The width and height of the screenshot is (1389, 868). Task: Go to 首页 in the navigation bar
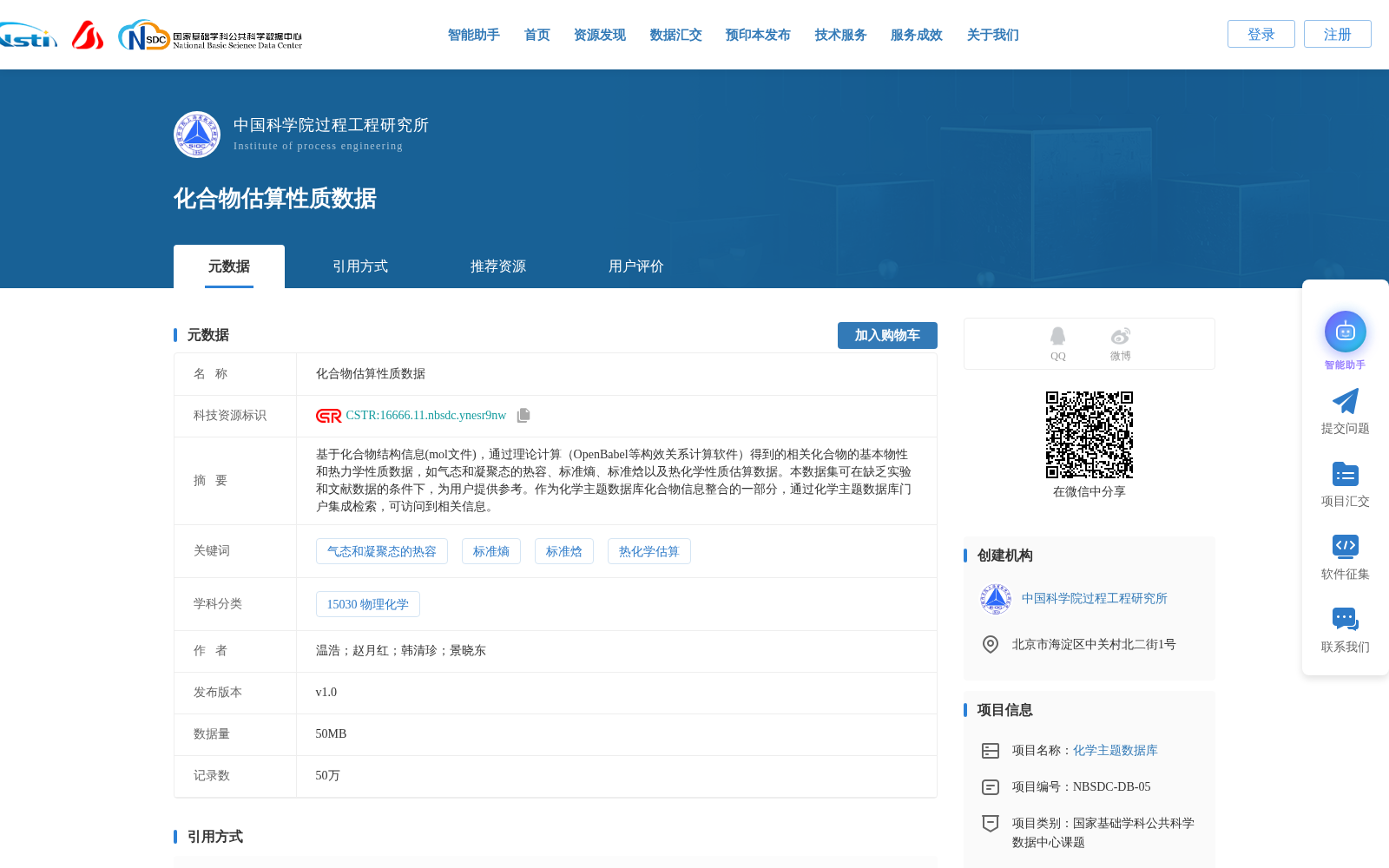pos(537,35)
